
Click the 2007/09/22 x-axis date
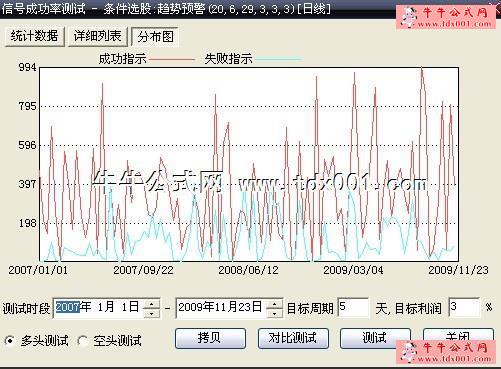pyautogui.click(x=143, y=270)
